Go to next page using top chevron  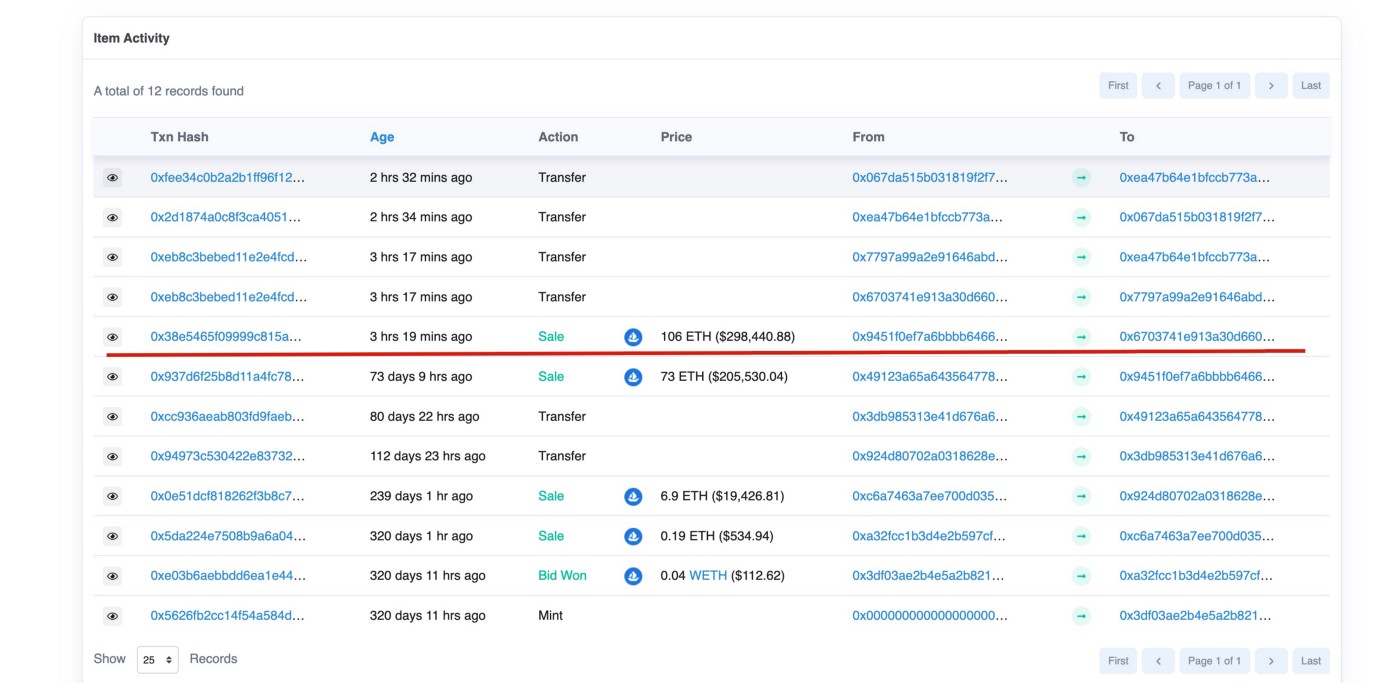(x=1270, y=86)
